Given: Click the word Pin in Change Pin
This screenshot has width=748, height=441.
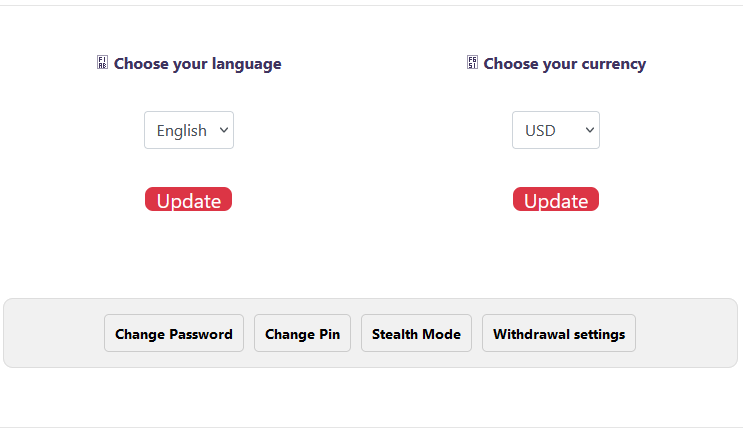Looking at the screenshot, I should 329,334.
